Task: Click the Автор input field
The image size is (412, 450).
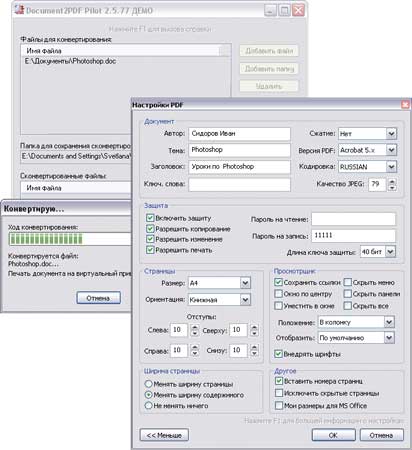Action: pyautogui.click(x=239, y=134)
